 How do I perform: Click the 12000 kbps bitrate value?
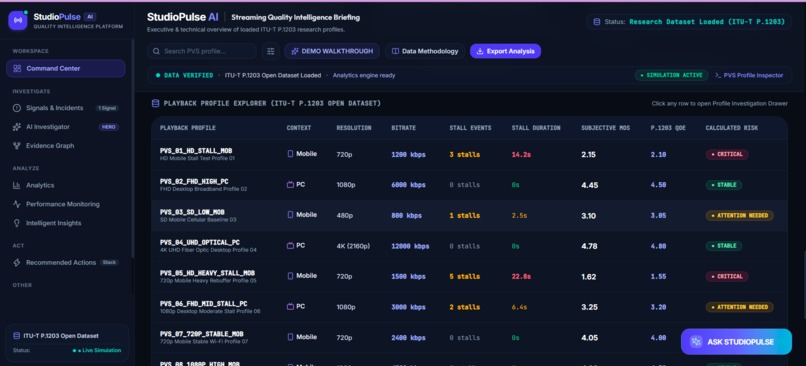[410, 246]
